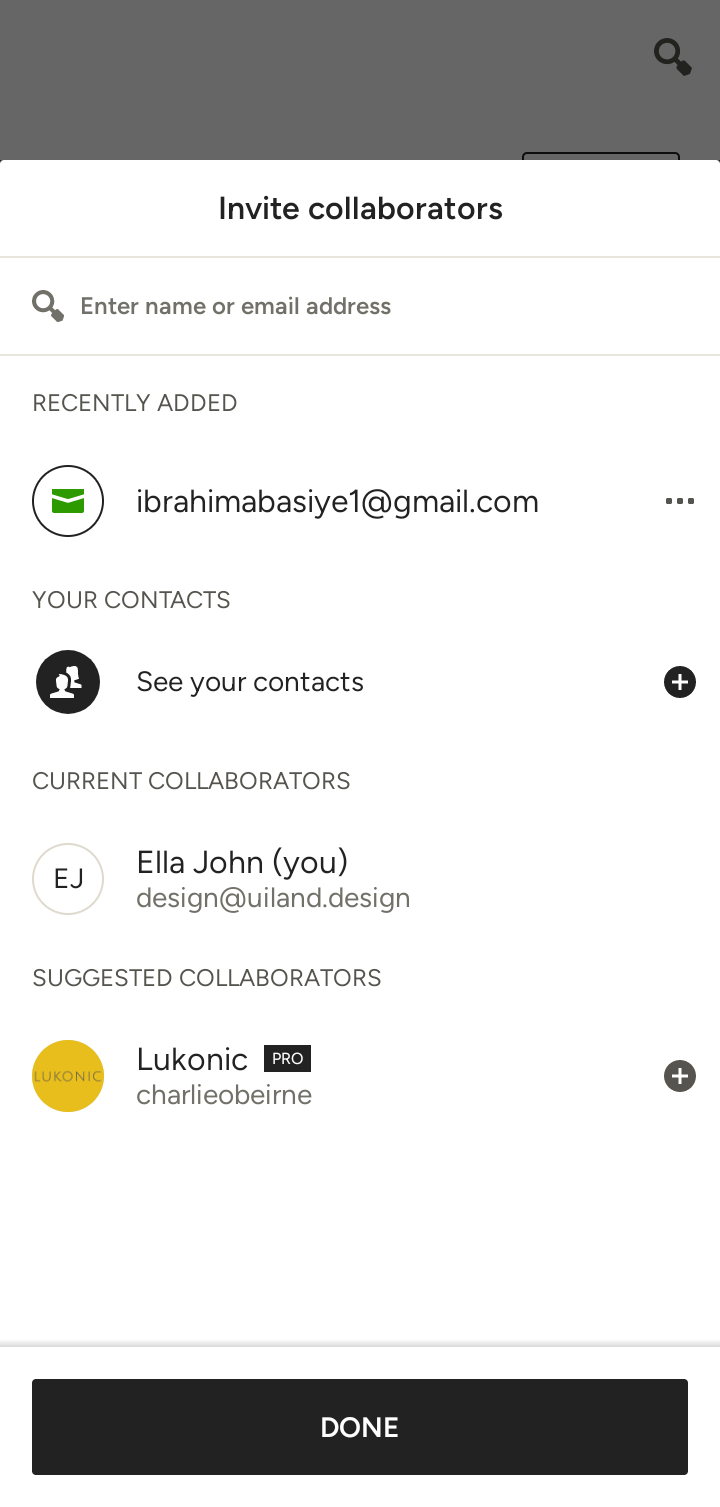Dismiss the sheet by tapping the dimmed background
The width and height of the screenshot is (720, 1507).
coord(300,80)
